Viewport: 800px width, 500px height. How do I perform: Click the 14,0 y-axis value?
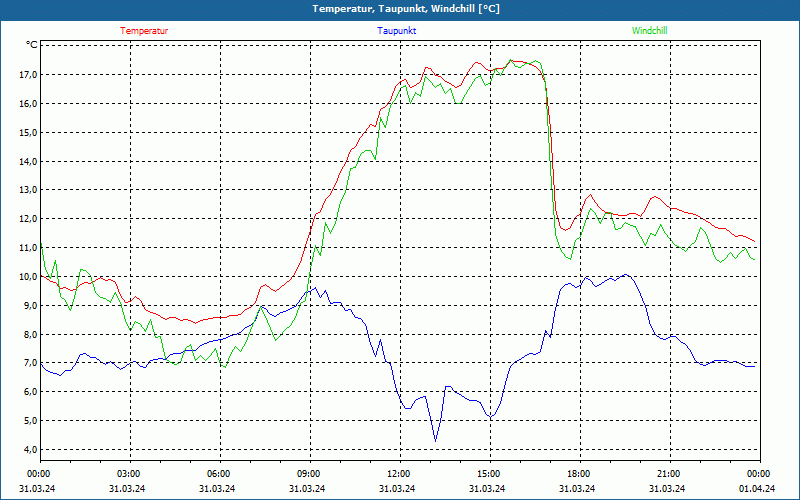29,161
